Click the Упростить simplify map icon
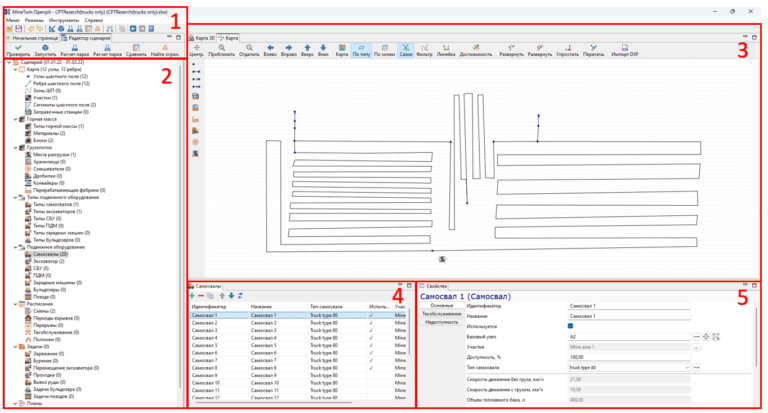The width and height of the screenshot is (768, 413). point(568,48)
